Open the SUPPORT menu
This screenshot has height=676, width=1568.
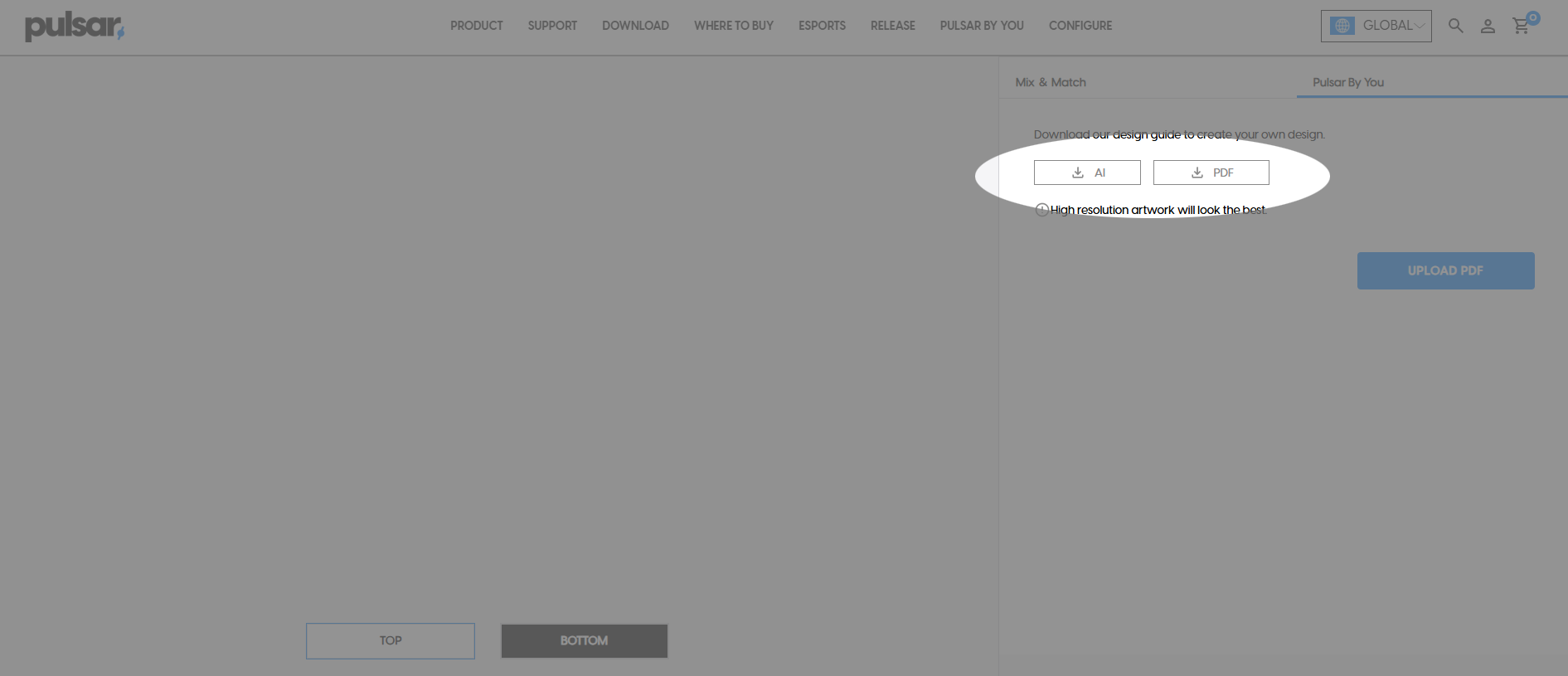point(552,26)
